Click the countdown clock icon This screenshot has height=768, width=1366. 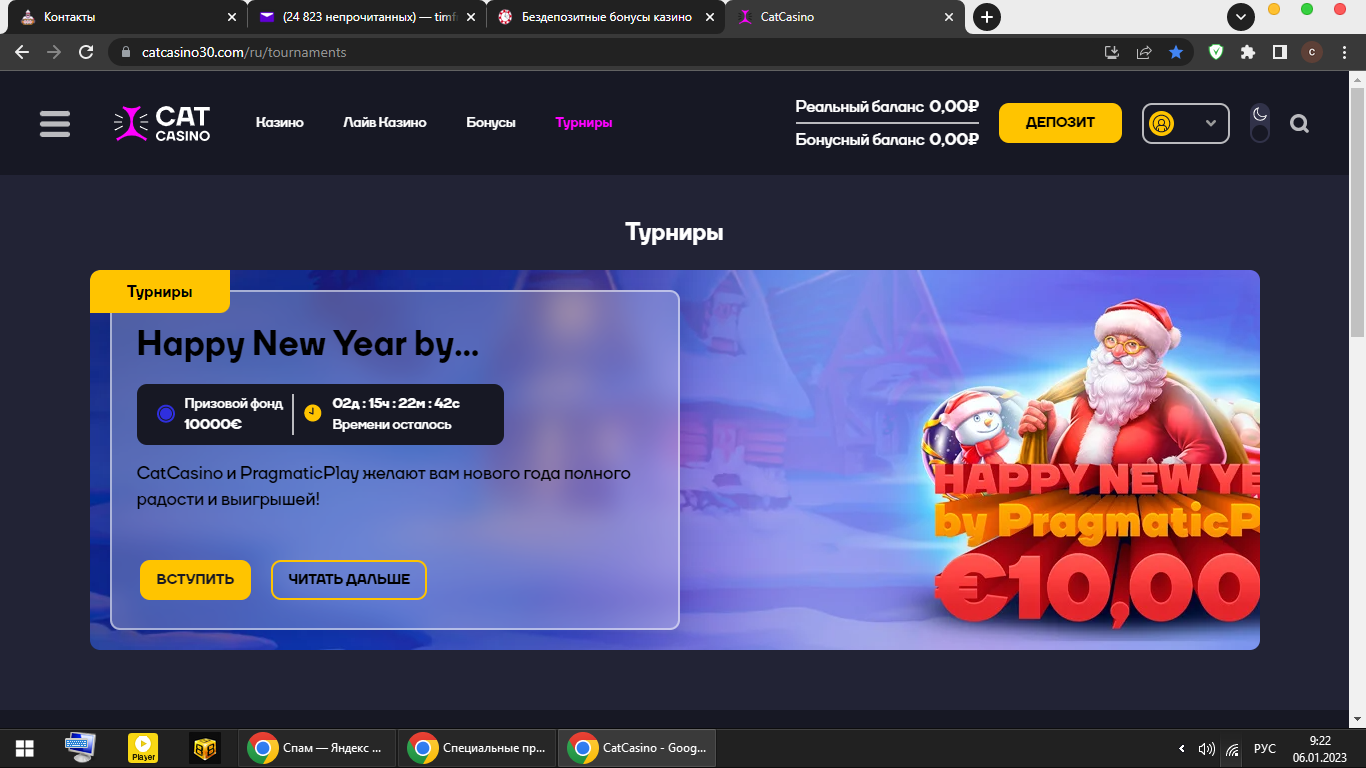point(312,413)
